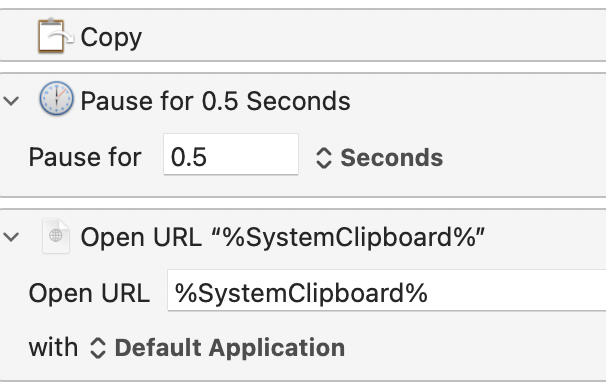Click the Copy action clipboard icon

(x=55, y=36)
